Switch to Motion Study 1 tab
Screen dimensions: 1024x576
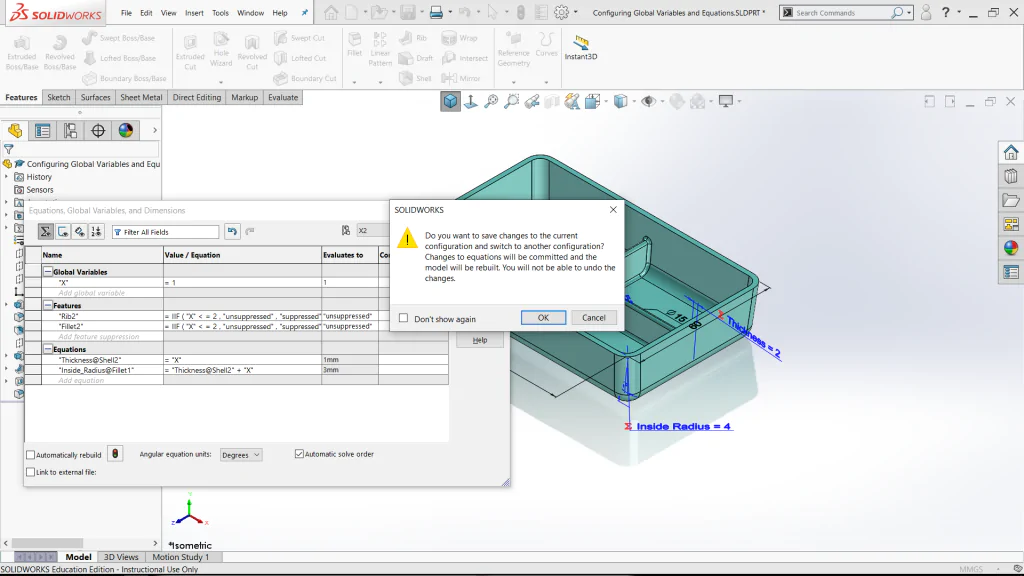click(181, 557)
